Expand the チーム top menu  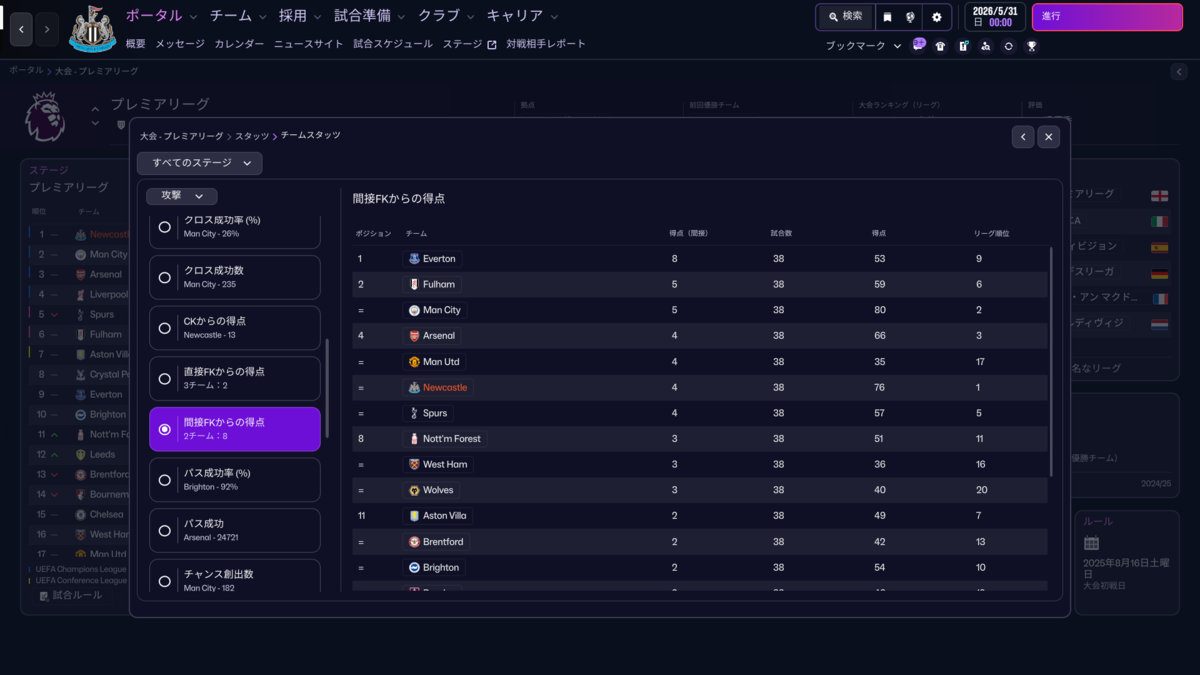pyautogui.click(x=239, y=16)
